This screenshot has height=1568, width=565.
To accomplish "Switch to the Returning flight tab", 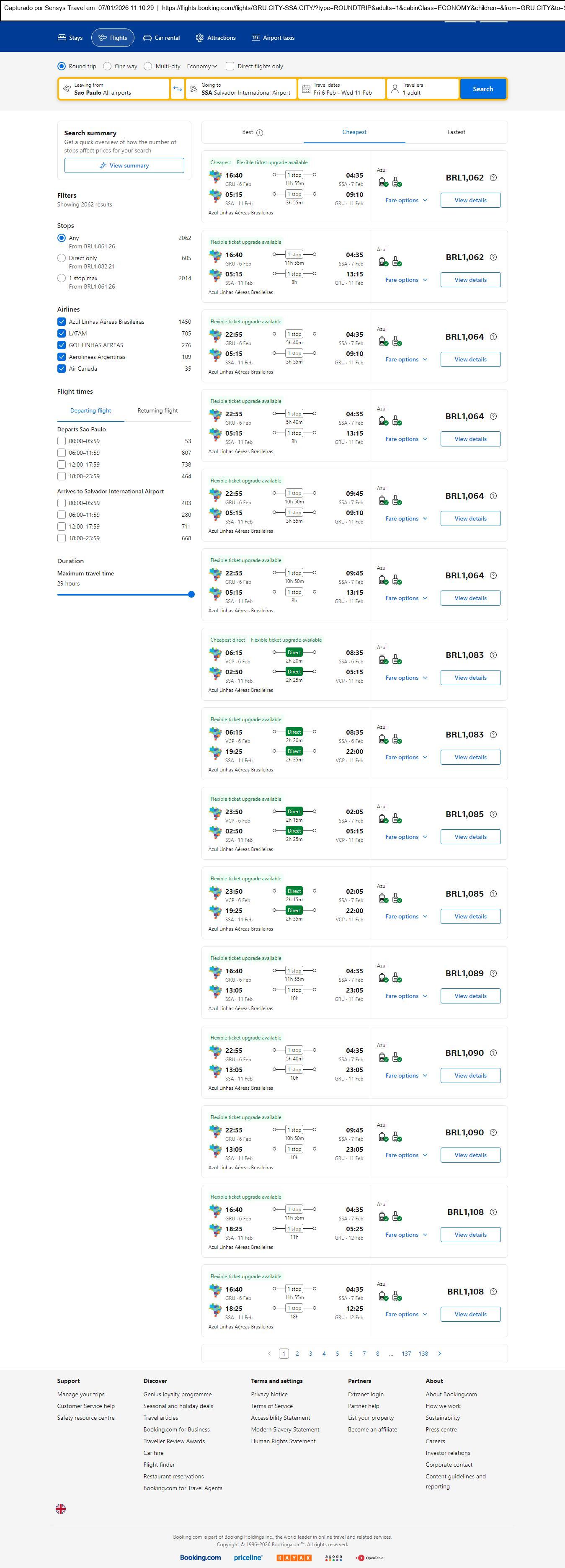I will (x=157, y=411).
